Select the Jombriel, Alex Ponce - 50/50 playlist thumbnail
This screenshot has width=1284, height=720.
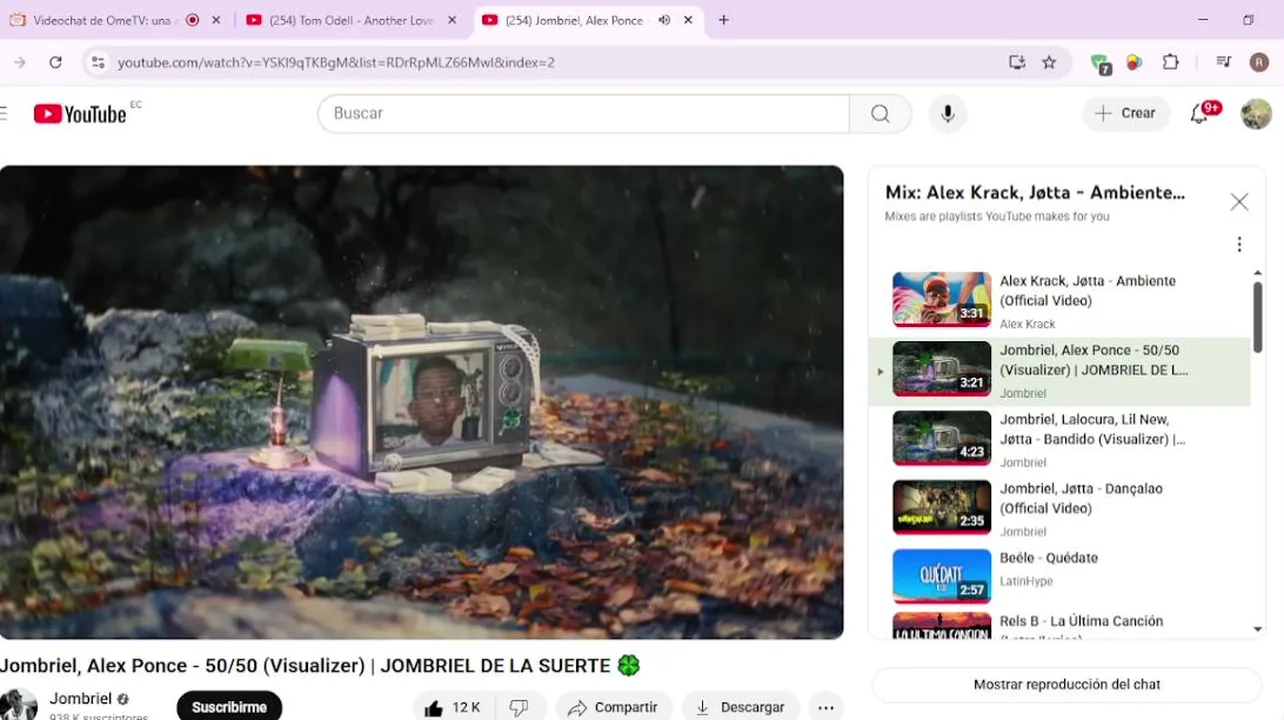coord(941,368)
